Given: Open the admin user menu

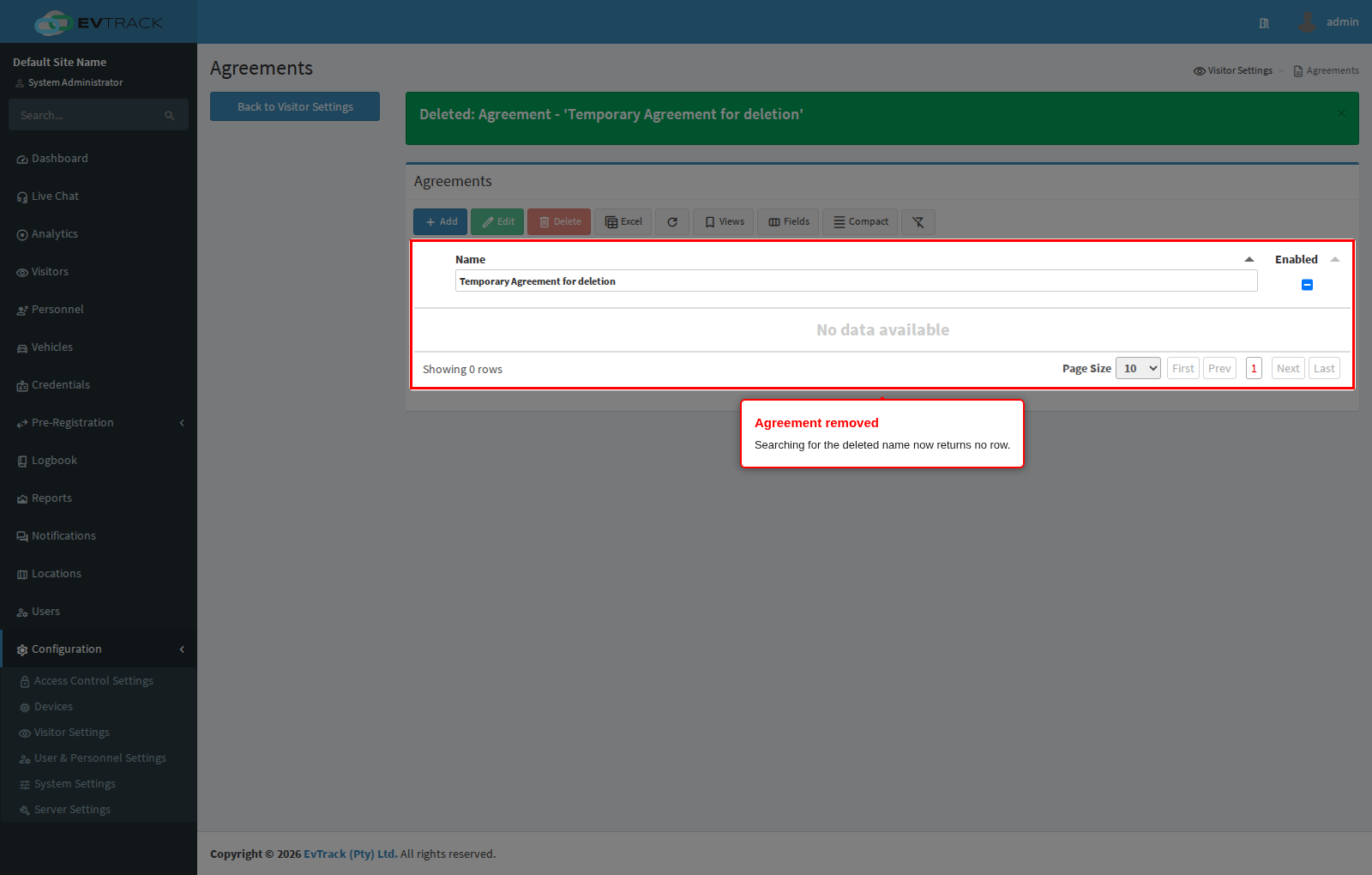Looking at the screenshot, I should tap(1328, 22).
